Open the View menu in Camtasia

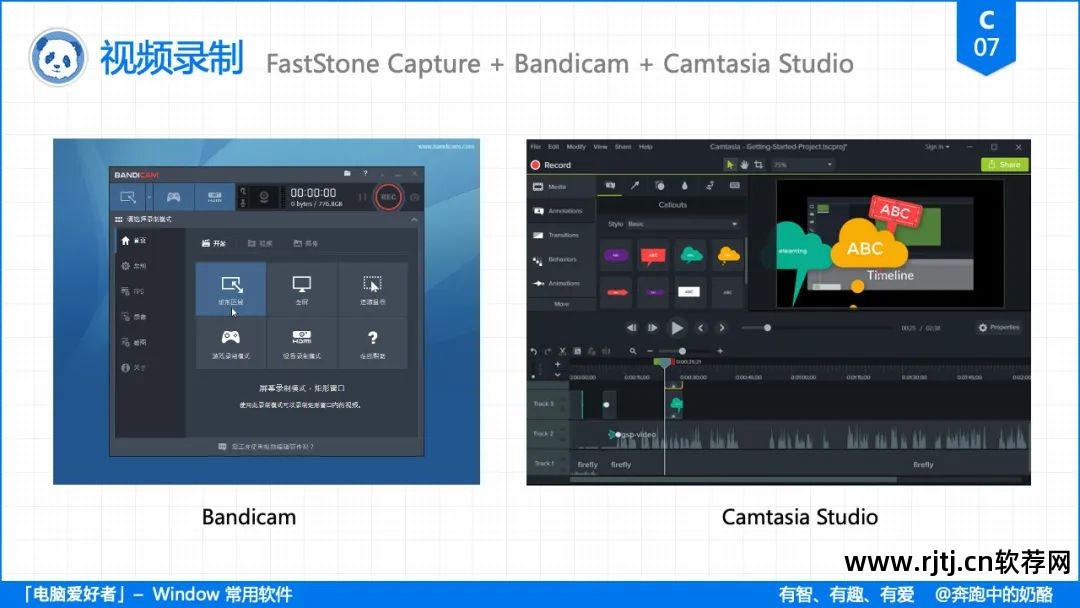coord(601,147)
